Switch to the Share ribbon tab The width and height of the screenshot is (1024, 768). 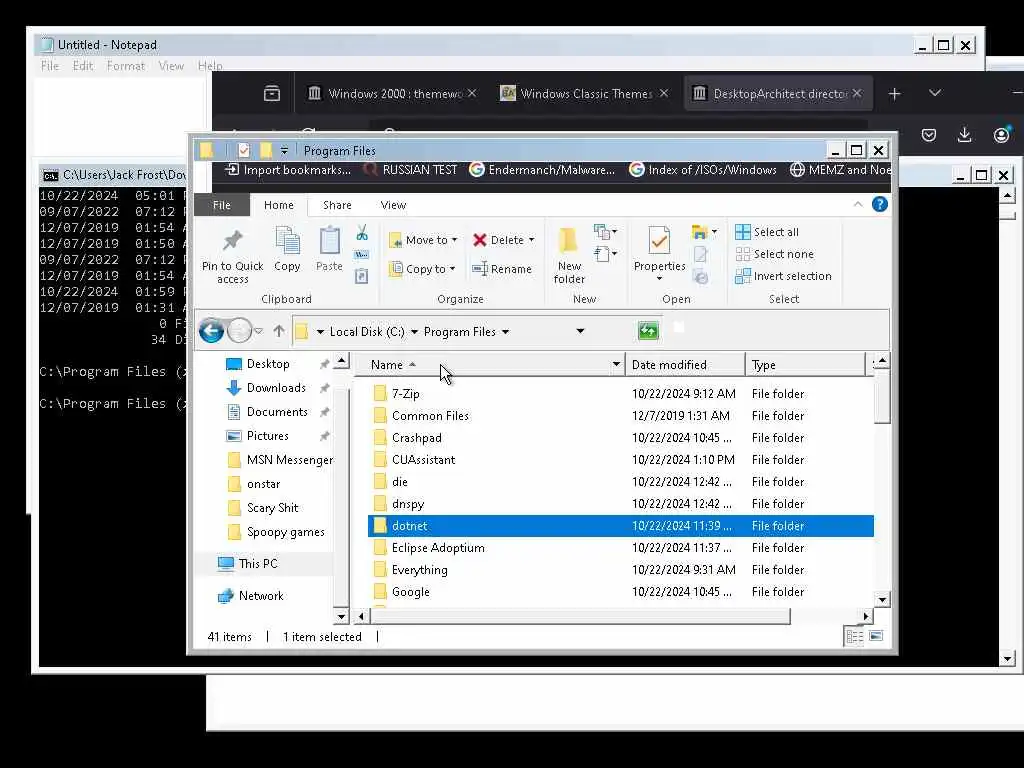(x=337, y=205)
